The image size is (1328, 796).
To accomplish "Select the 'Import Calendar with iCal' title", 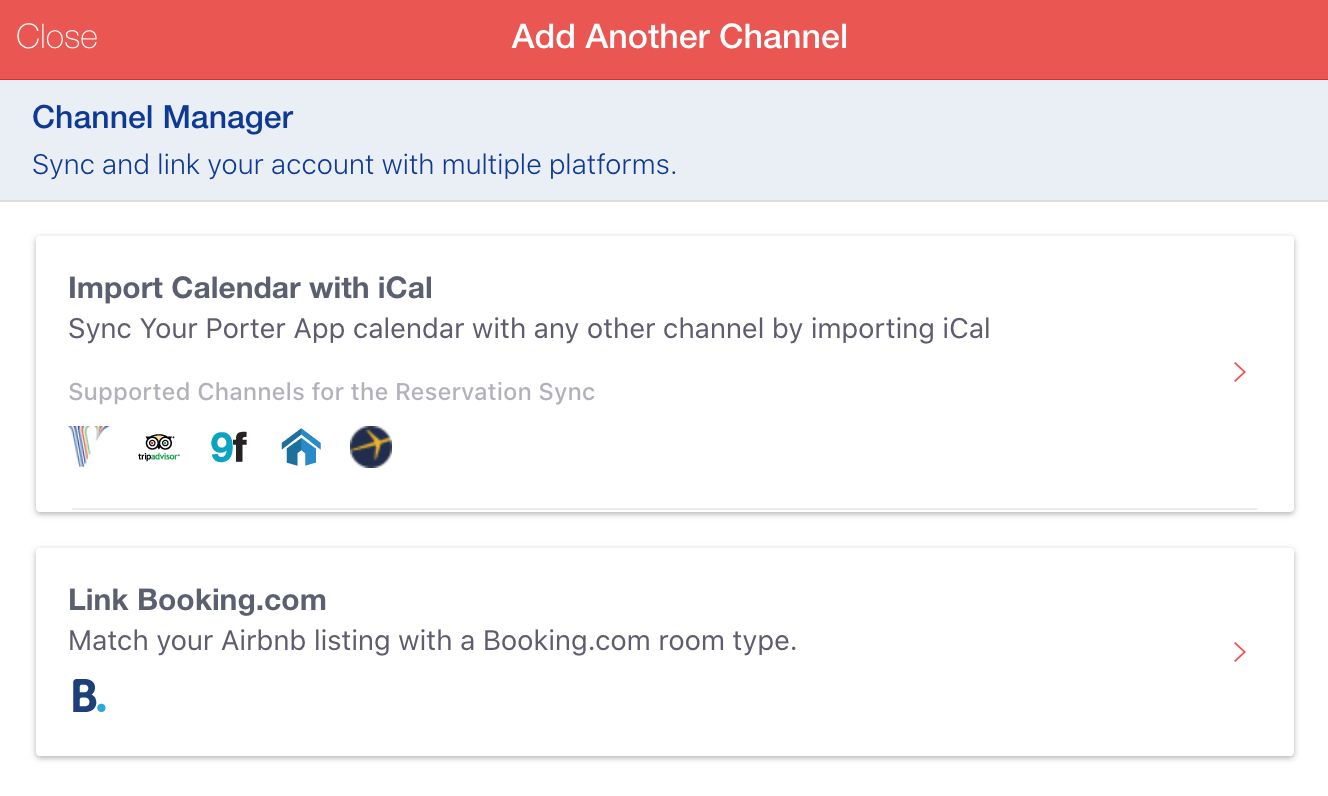I will [250, 288].
